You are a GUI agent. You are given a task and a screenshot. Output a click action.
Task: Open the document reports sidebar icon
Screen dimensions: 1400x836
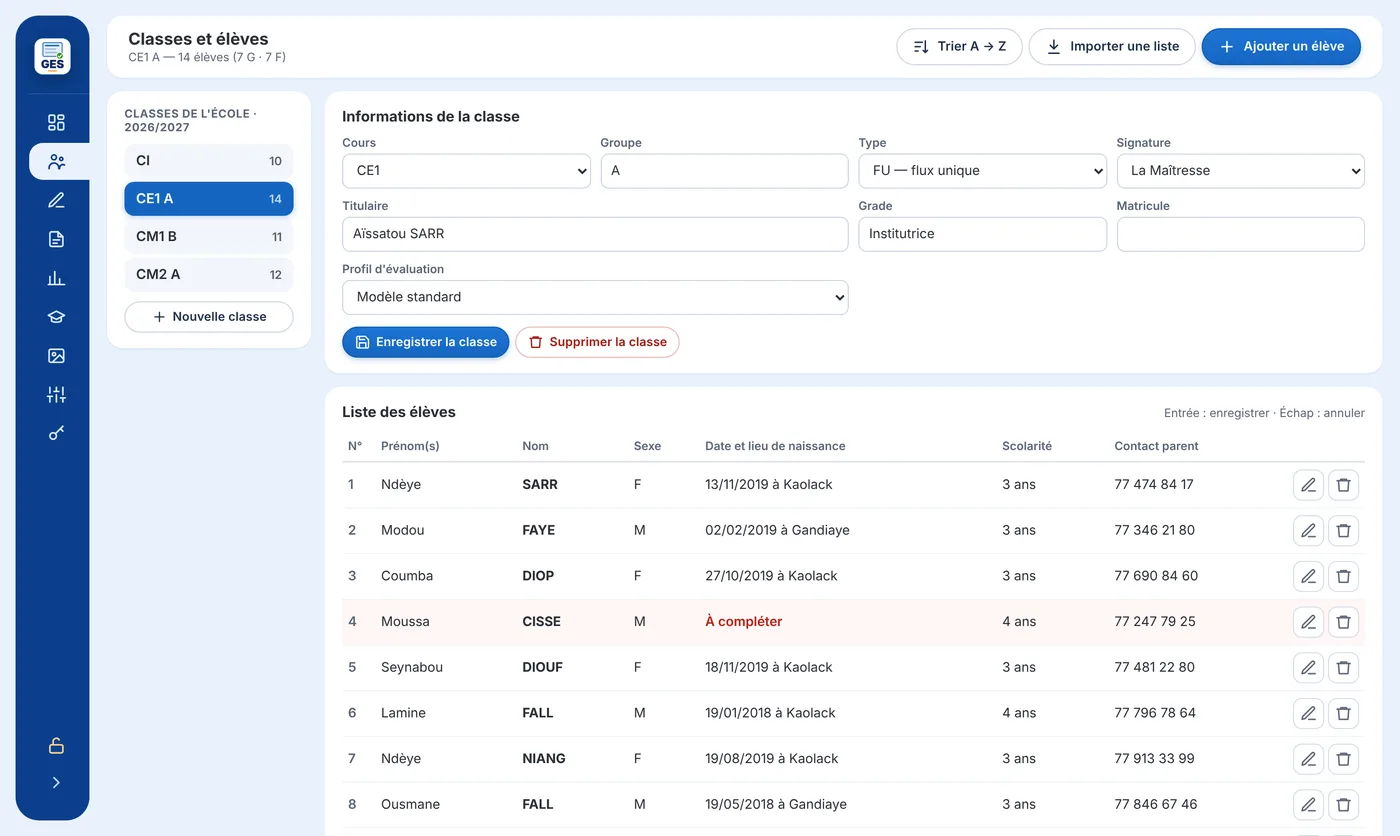[x=56, y=239]
